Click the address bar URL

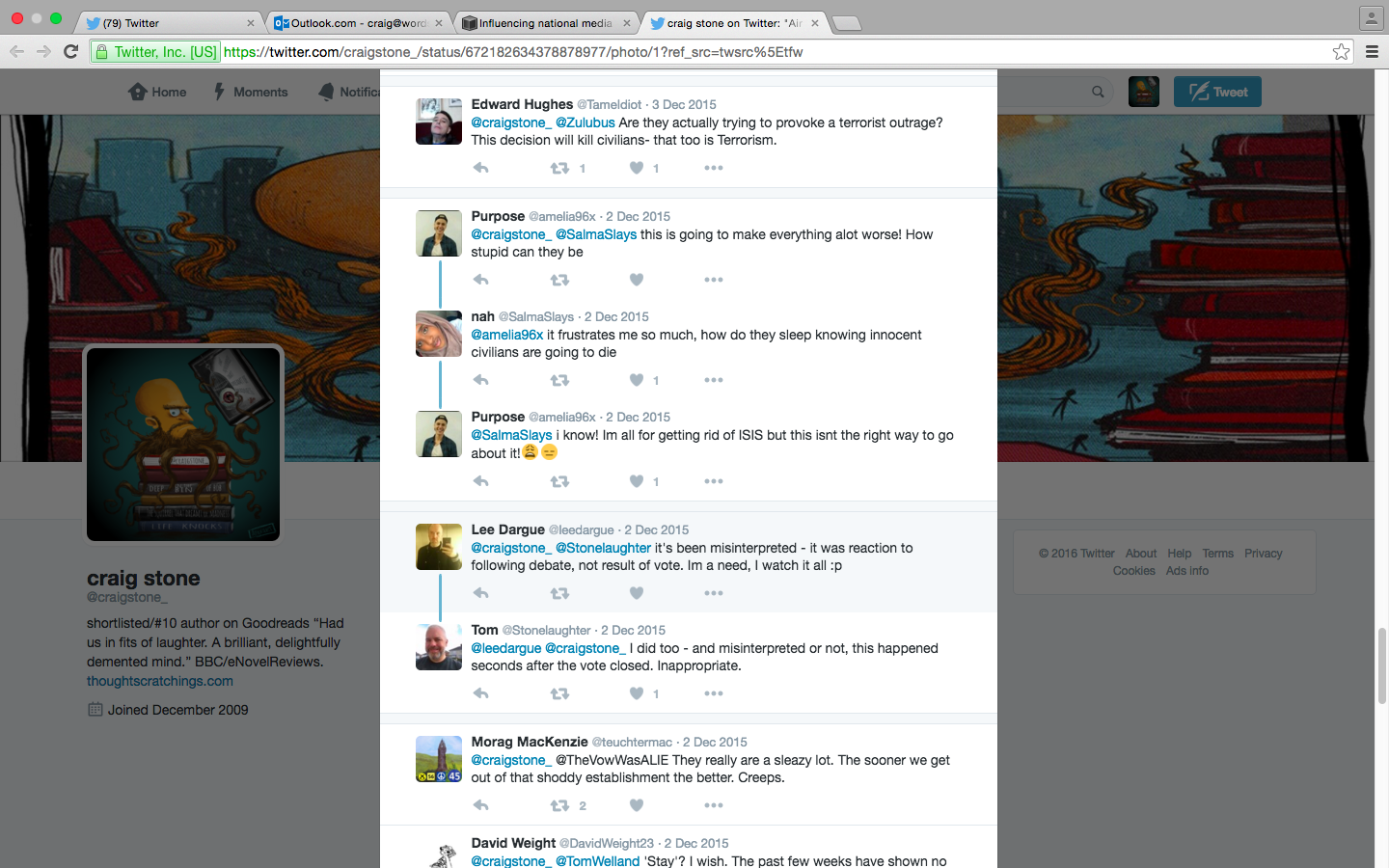click(x=513, y=52)
